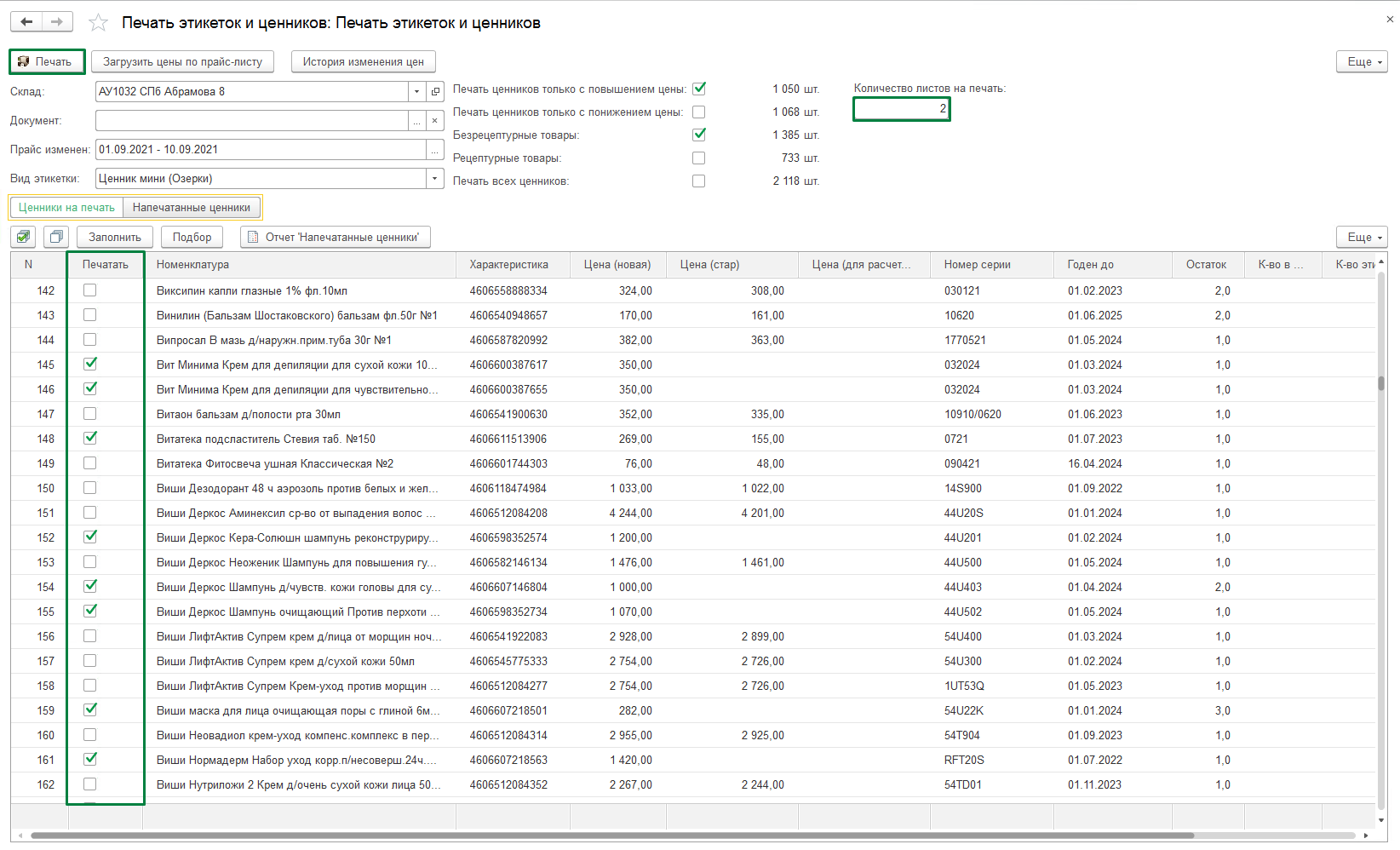Enable Печать ценников только с понижением цены

[698, 112]
